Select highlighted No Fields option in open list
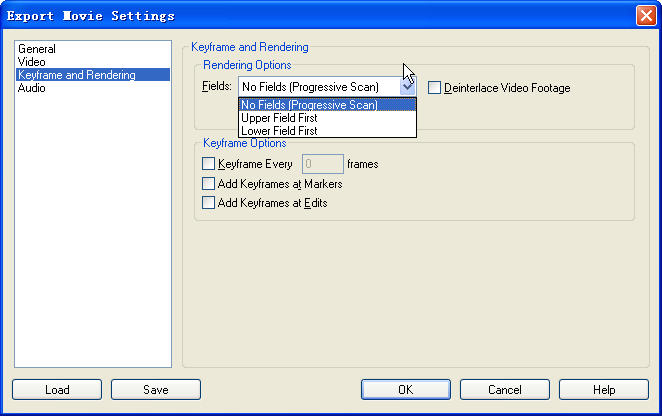 [327, 105]
